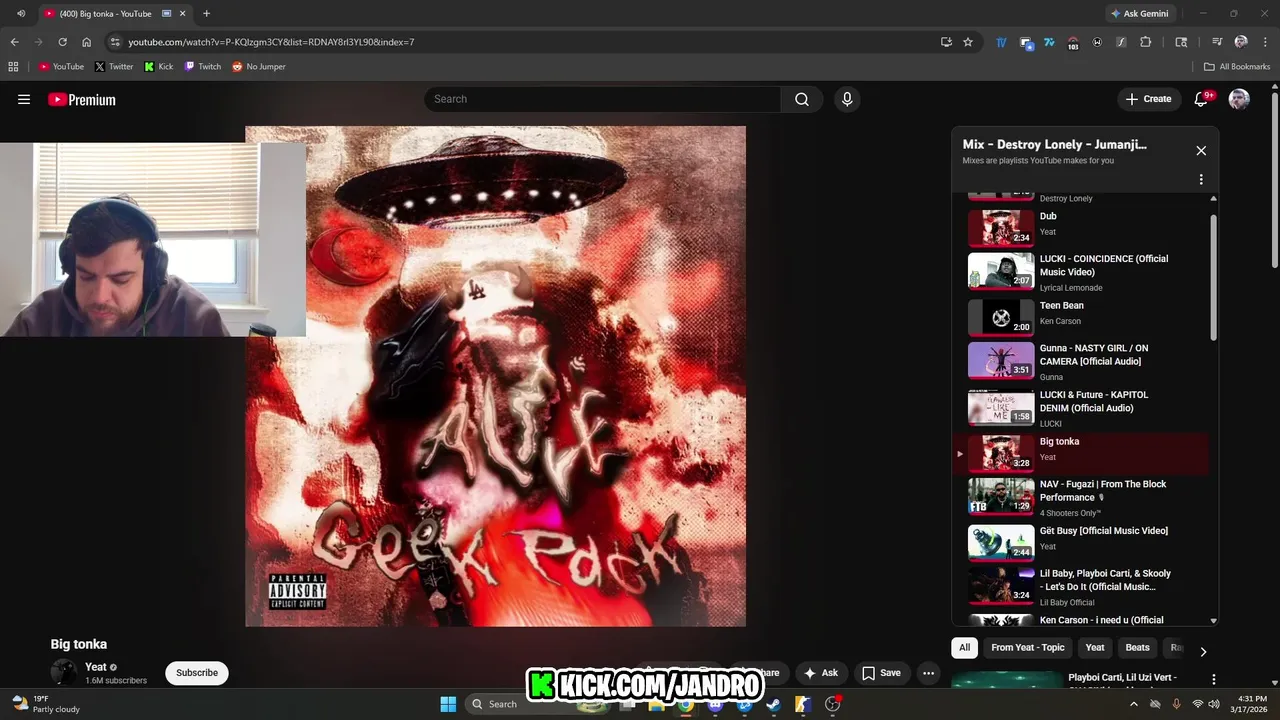Image resolution: width=1280 pixels, height=720 pixels.
Task: Open the YouTube guide hamburger menu
Action: (24, 99)
